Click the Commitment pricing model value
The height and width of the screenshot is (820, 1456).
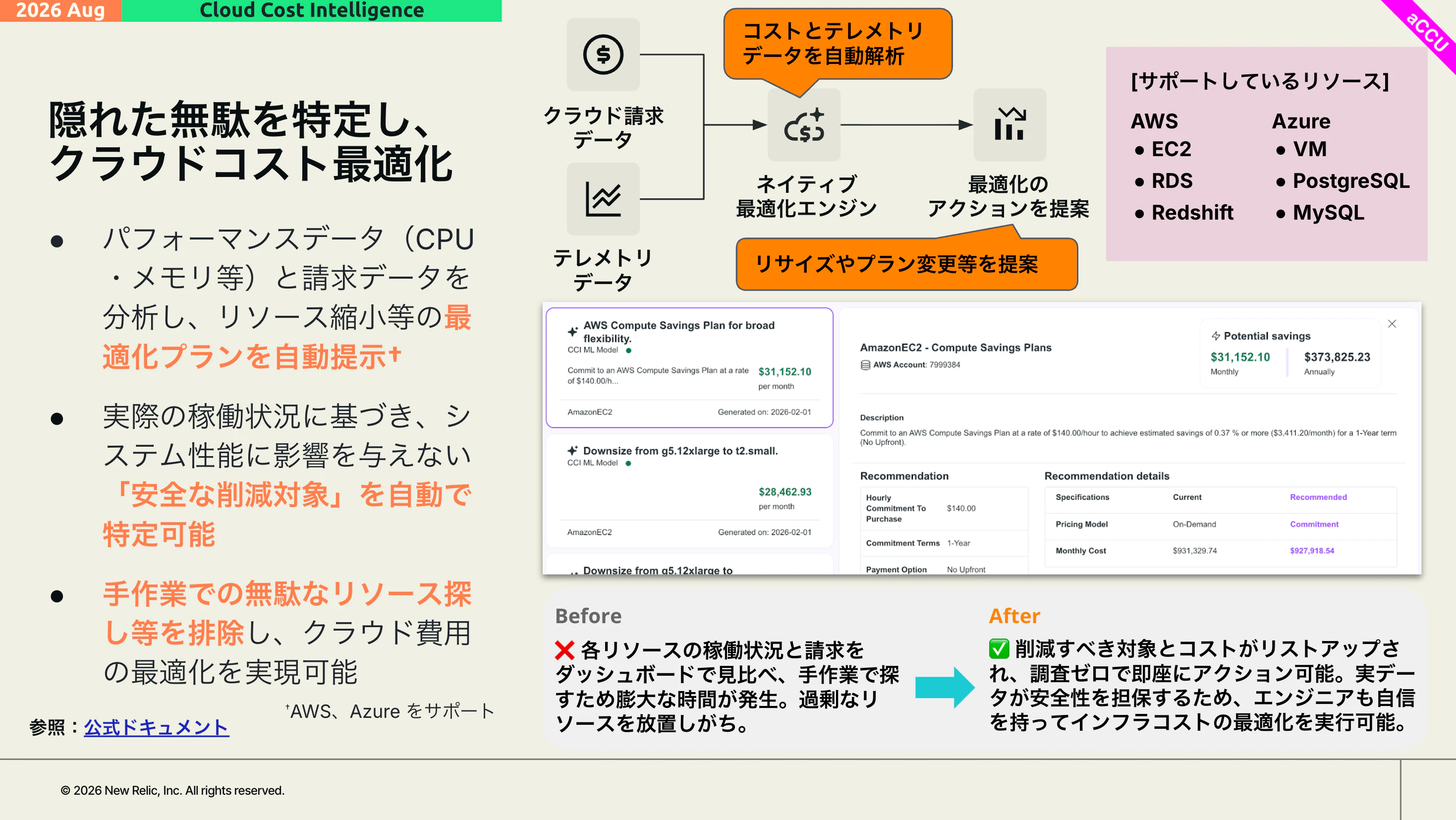click(1314, 524)
